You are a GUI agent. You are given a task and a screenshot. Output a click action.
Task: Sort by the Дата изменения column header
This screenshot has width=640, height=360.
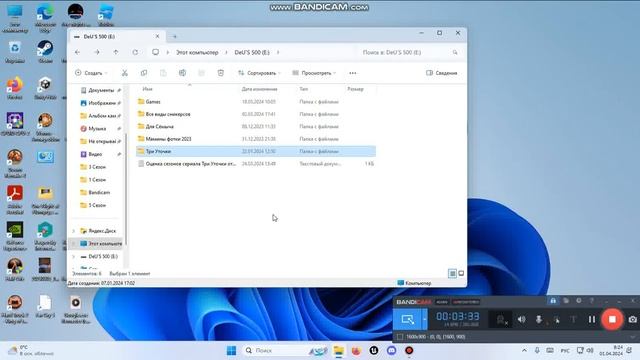259,89
